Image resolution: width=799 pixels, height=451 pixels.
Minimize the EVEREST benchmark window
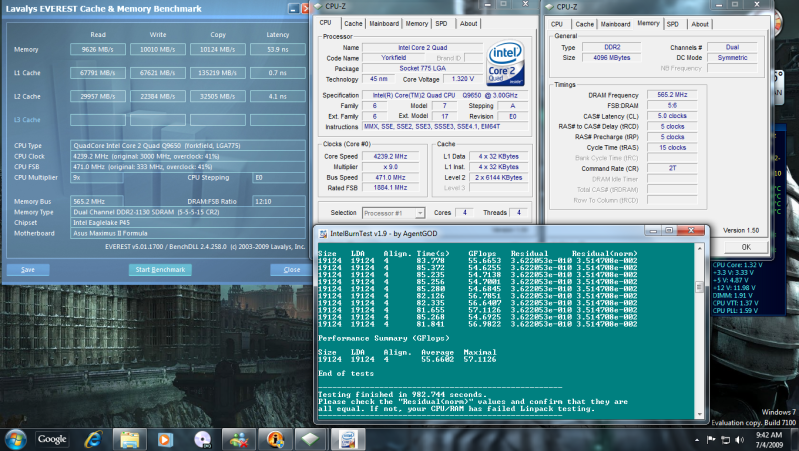pos(294,8)
